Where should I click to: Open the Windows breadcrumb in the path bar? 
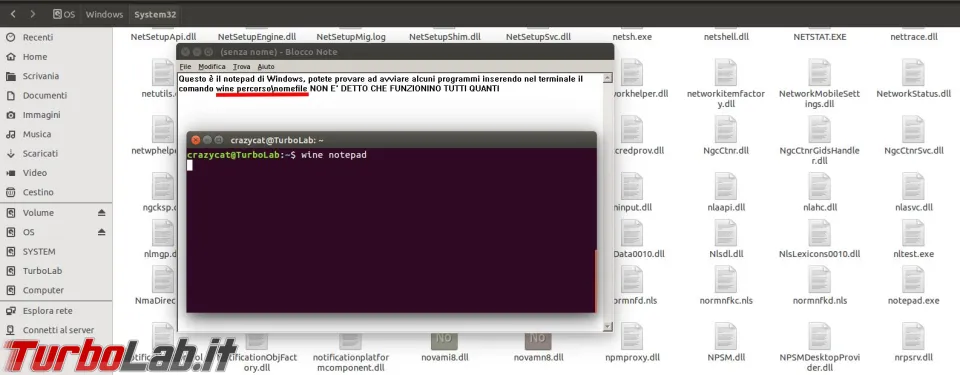pos(104,14)
